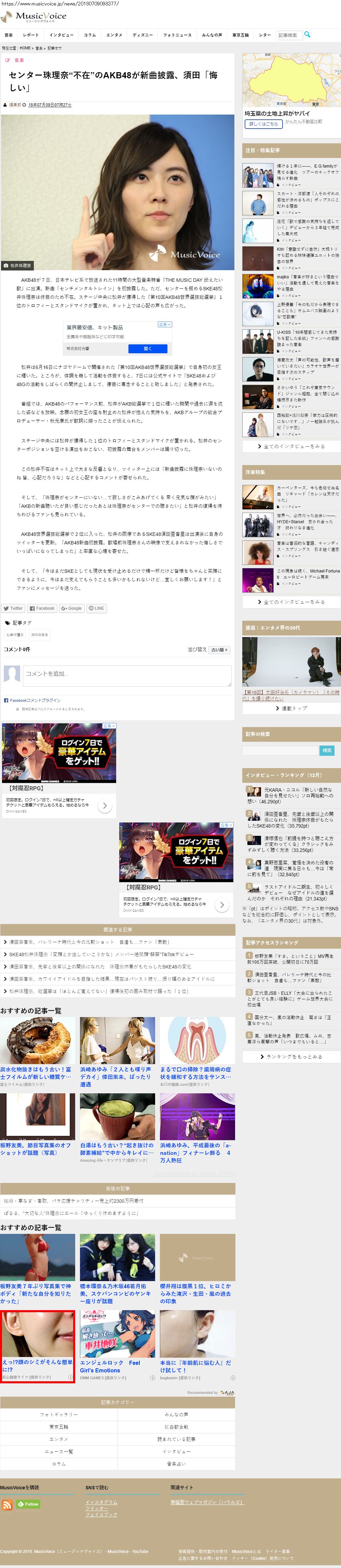
Task: Expand ad choices marker on text ad
Action: coord(165,325)
